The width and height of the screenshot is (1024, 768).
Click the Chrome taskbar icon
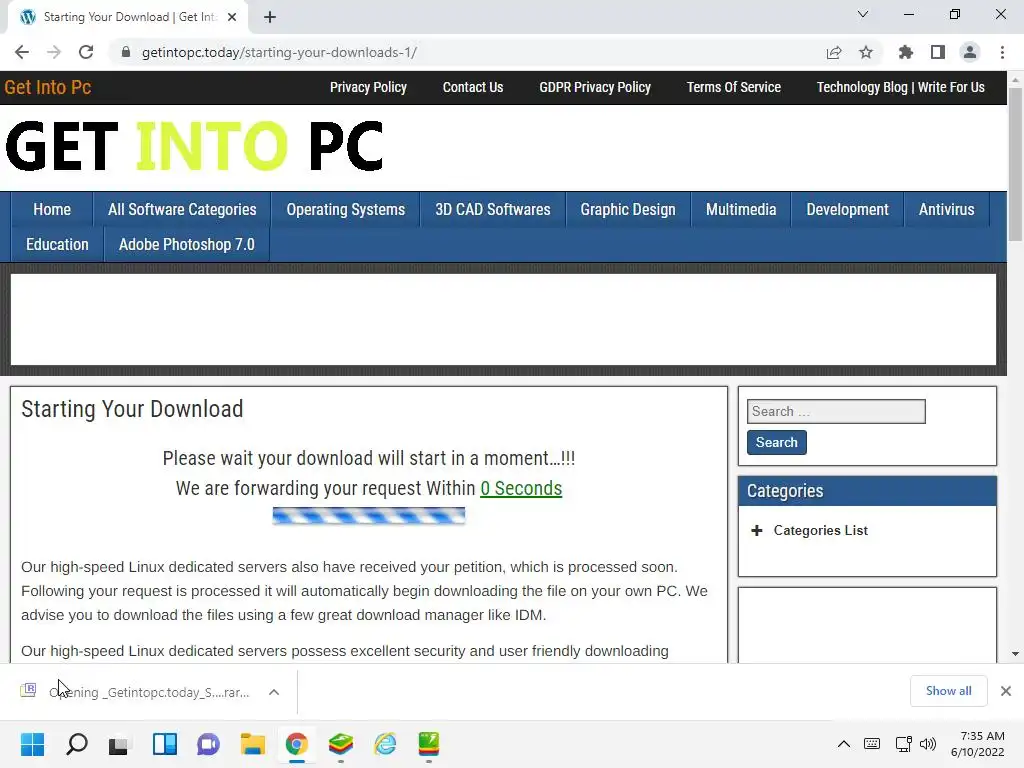click(x=296, y=744)
